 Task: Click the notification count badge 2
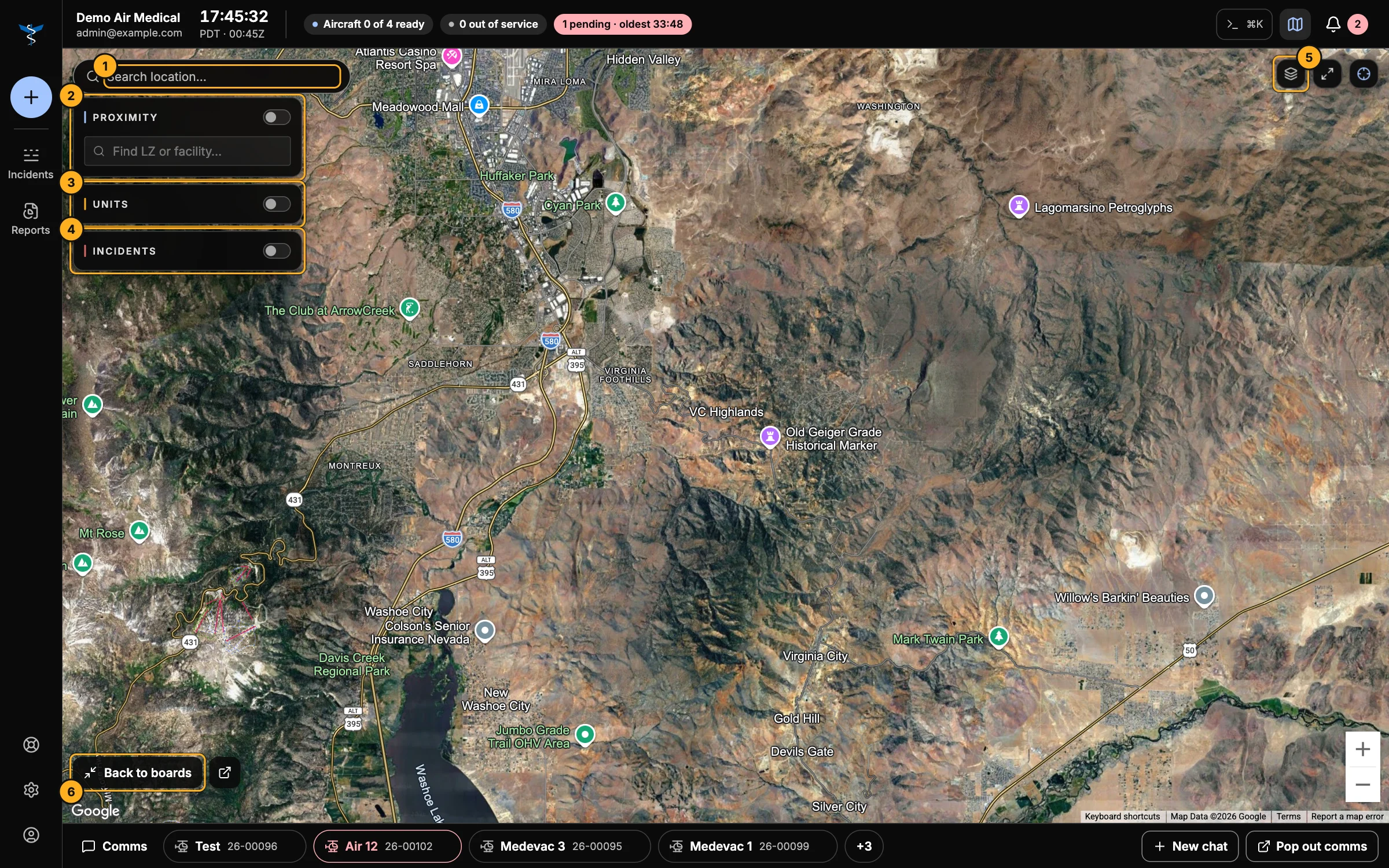1357,24
